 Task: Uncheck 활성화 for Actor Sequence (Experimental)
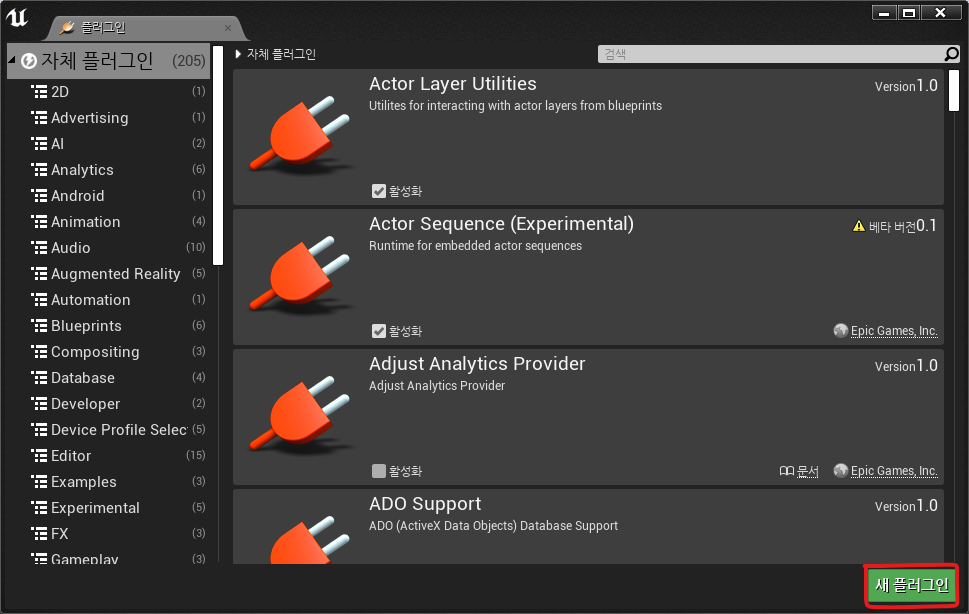pyautogui.click(x=379, y=331)
